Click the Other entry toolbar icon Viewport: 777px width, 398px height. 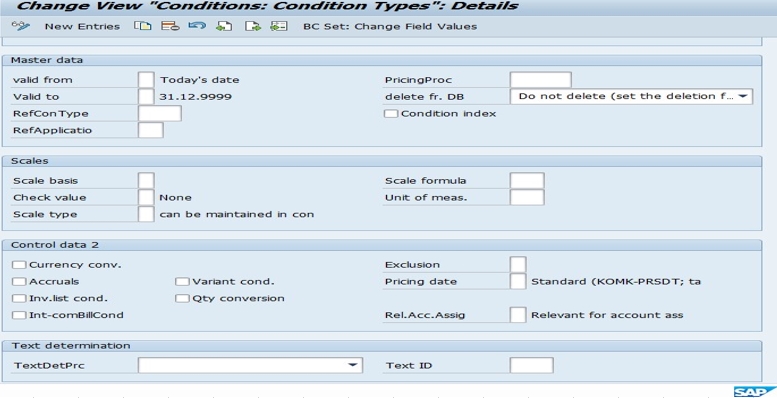tap(279, 26)
